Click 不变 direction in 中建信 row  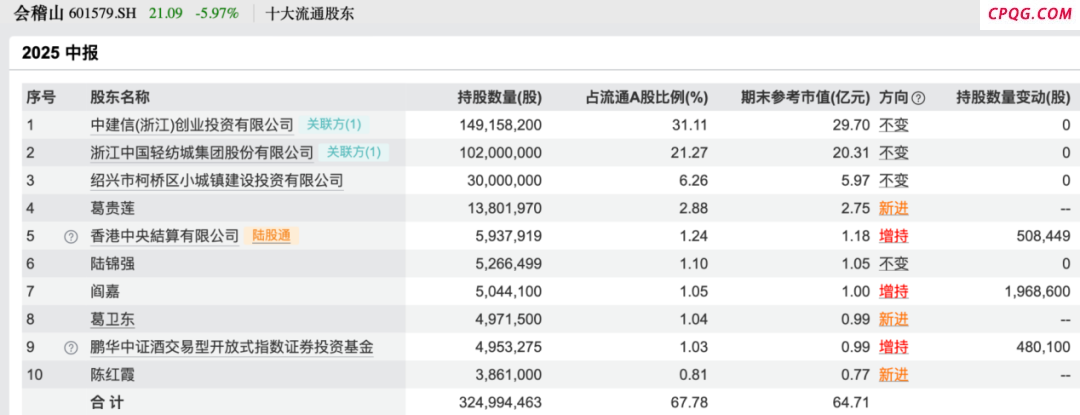(893, 125)
